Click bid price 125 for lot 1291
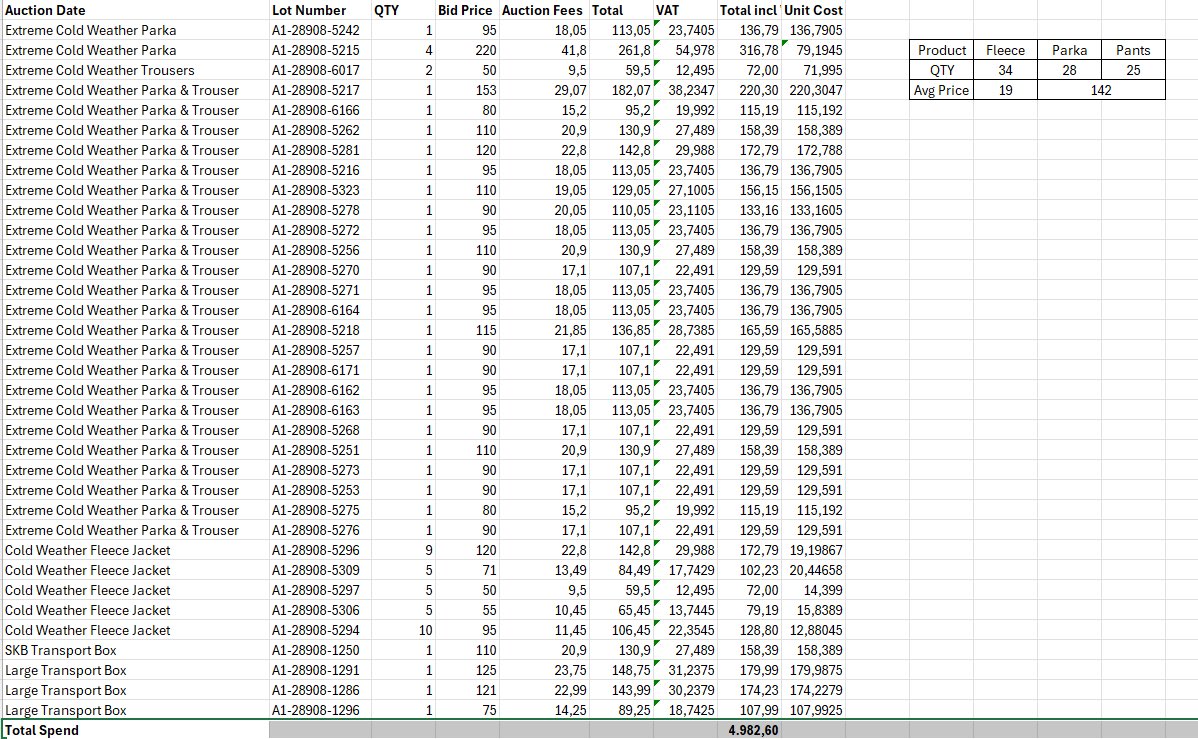Screen dimensions: 1198x739 [467, 670]
